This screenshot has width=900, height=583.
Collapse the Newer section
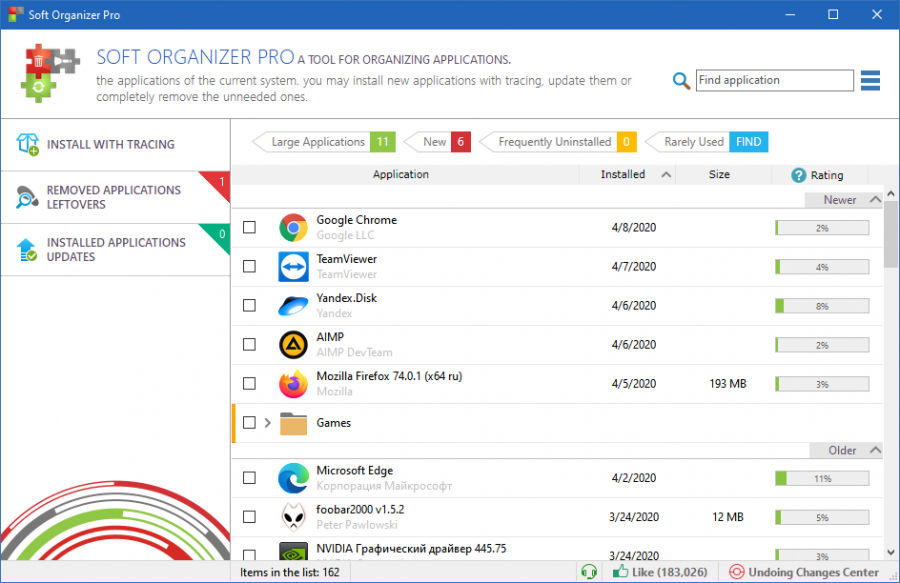pyautogui.click(x=875, y=200)
